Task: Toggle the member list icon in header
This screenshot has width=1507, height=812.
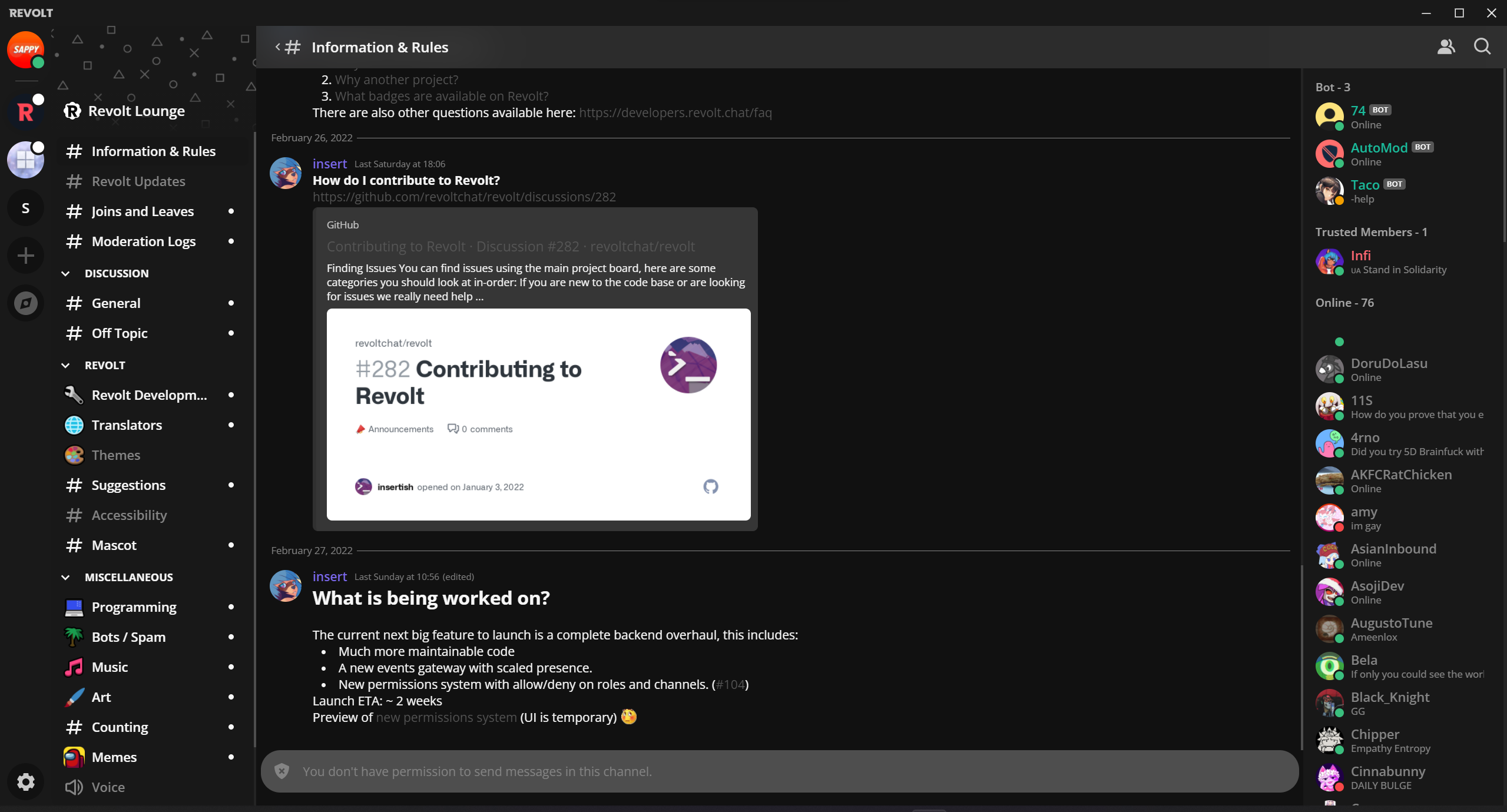Action: point(1446,47)
